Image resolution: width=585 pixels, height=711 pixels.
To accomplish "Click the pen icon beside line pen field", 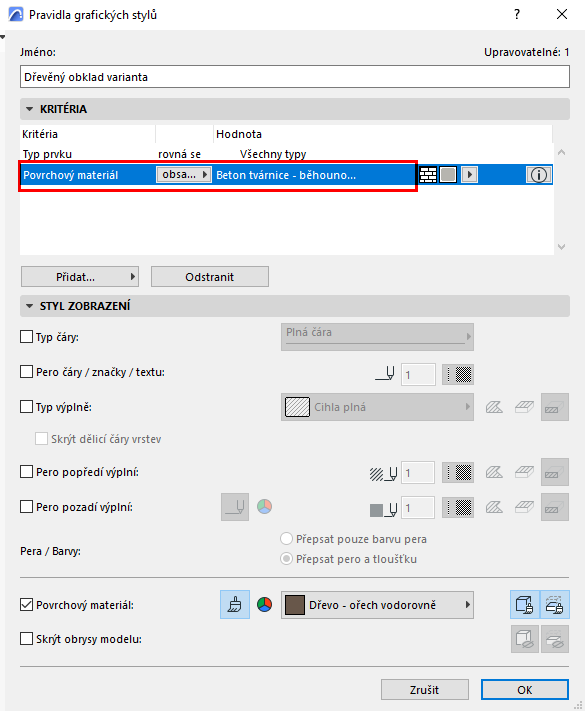I will click(x=385, y=374).
